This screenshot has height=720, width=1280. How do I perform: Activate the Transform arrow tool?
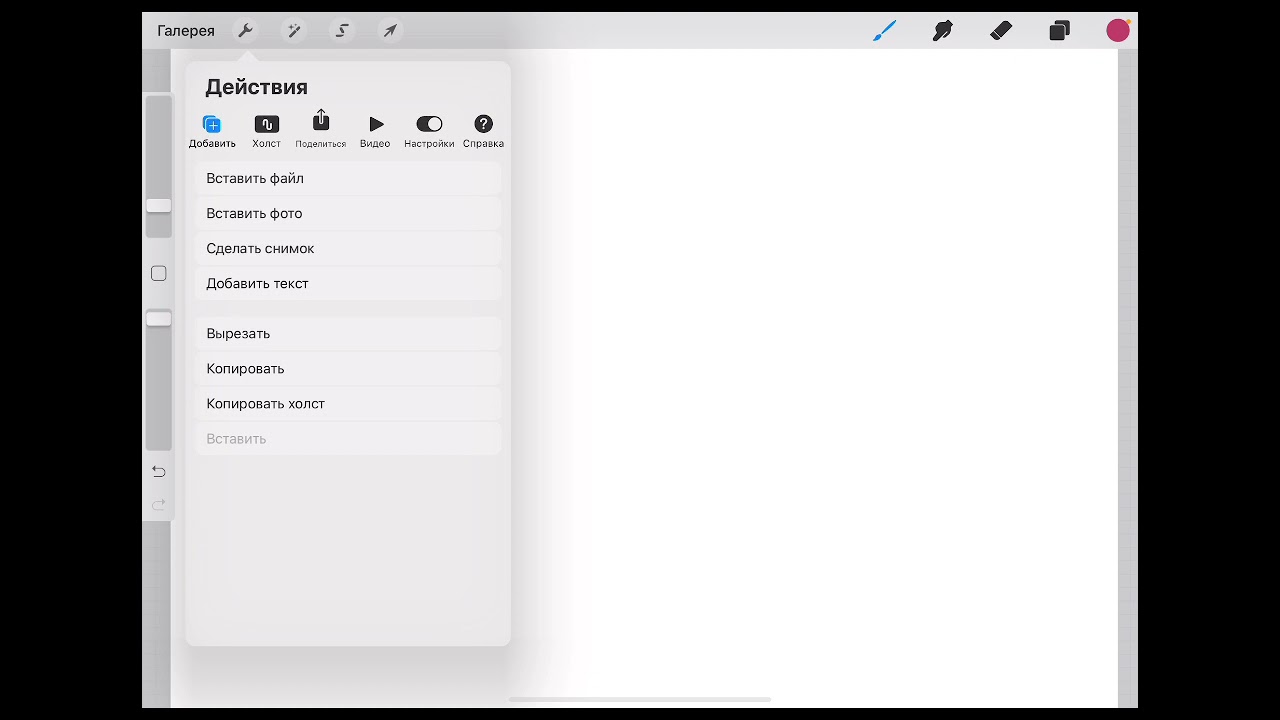390,31
